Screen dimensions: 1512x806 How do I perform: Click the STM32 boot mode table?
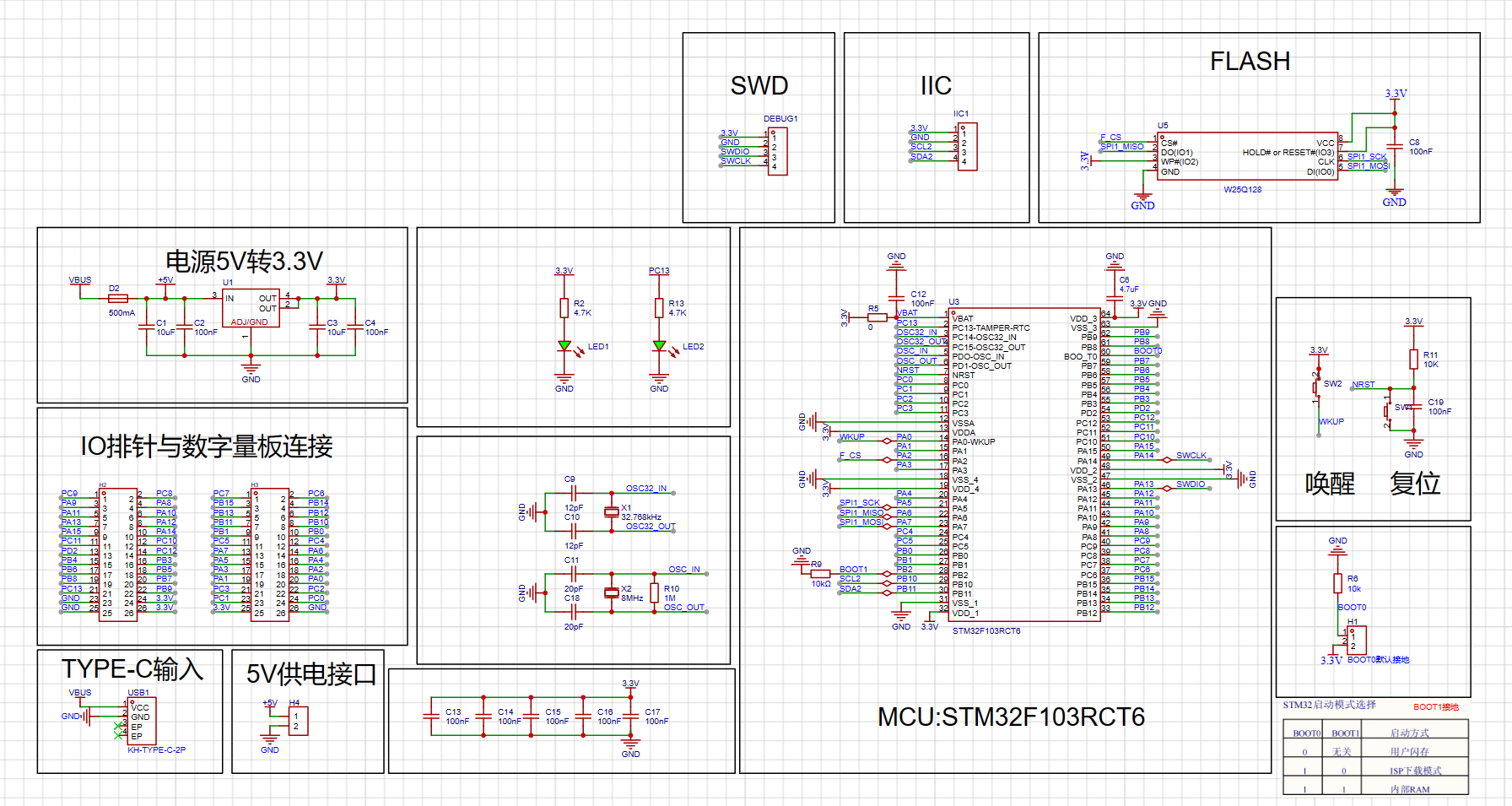point(1375,757)
